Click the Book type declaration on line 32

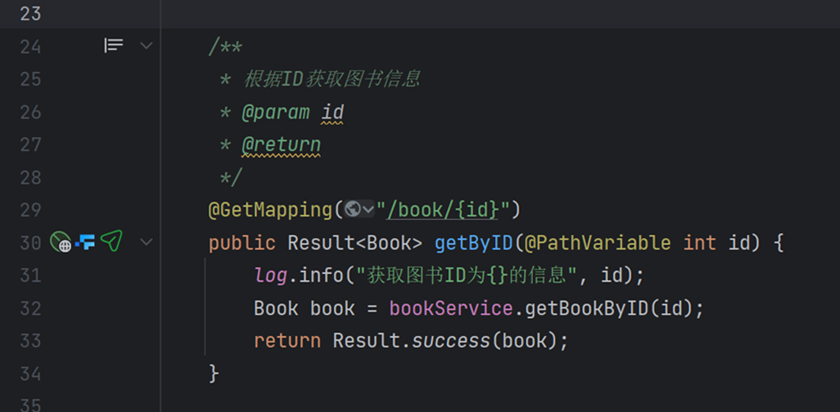276,309
